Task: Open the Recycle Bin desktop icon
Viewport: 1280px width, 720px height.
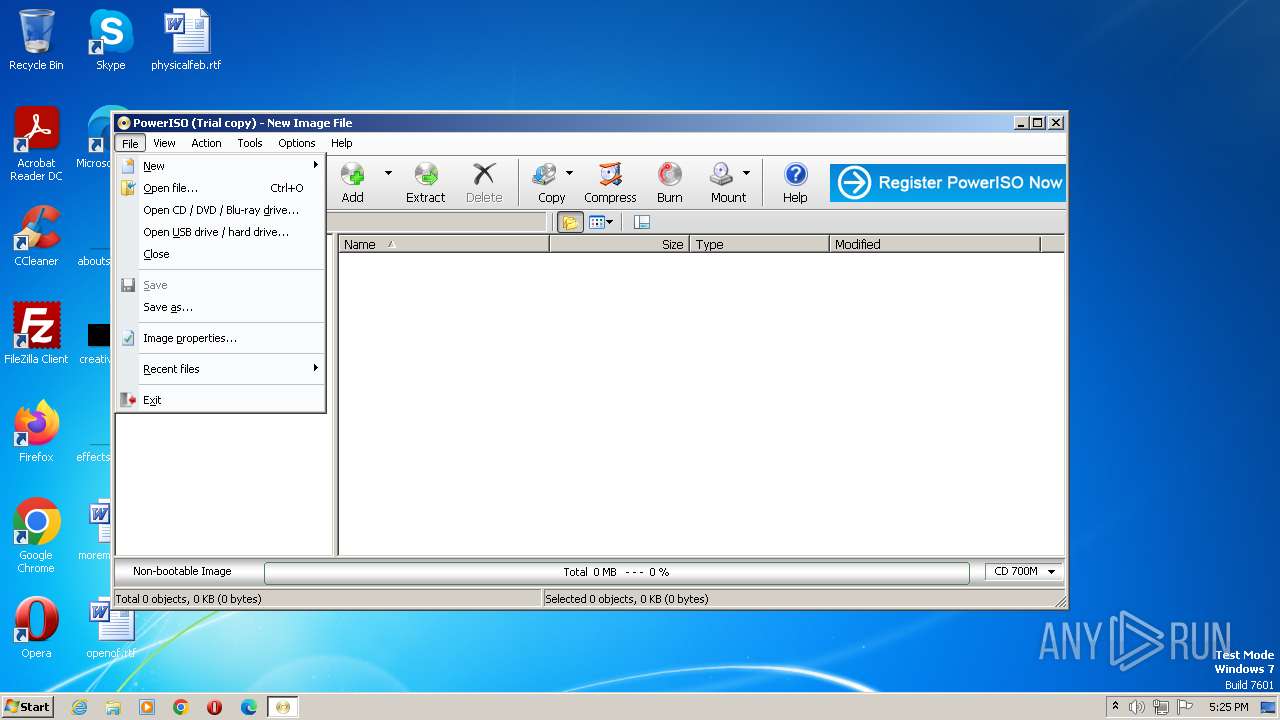Action: tap(36, 40)
